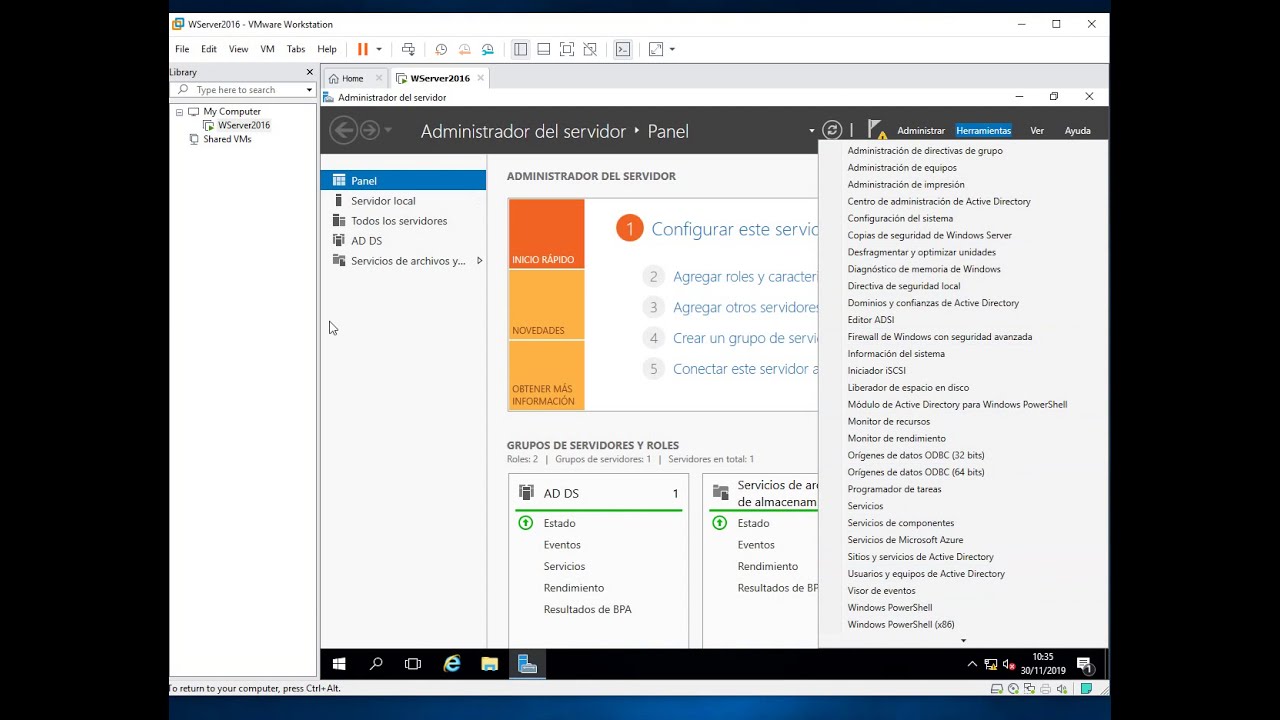Click Send Ctrl+Alt+Del toolbar icon
Screen dimensions: 1280x720
click(408, 49)
